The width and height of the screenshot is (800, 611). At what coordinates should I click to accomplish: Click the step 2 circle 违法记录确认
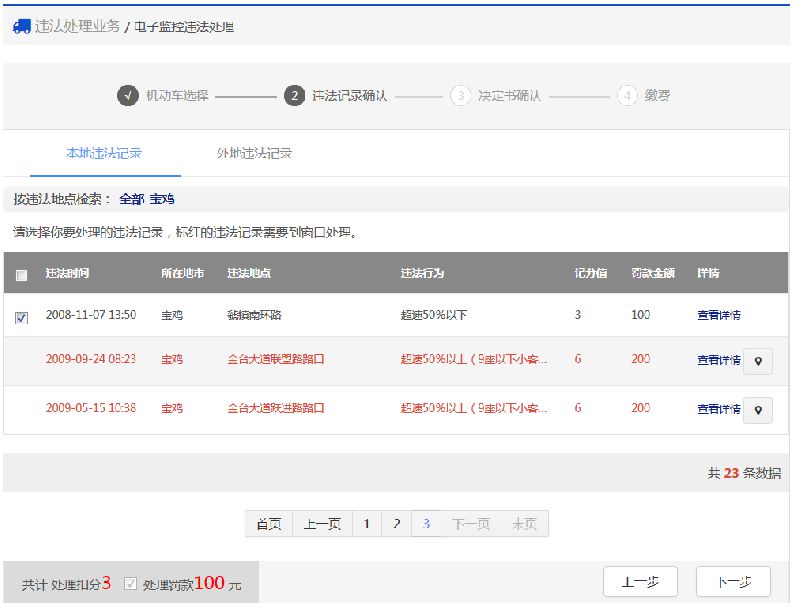point(294,96)
